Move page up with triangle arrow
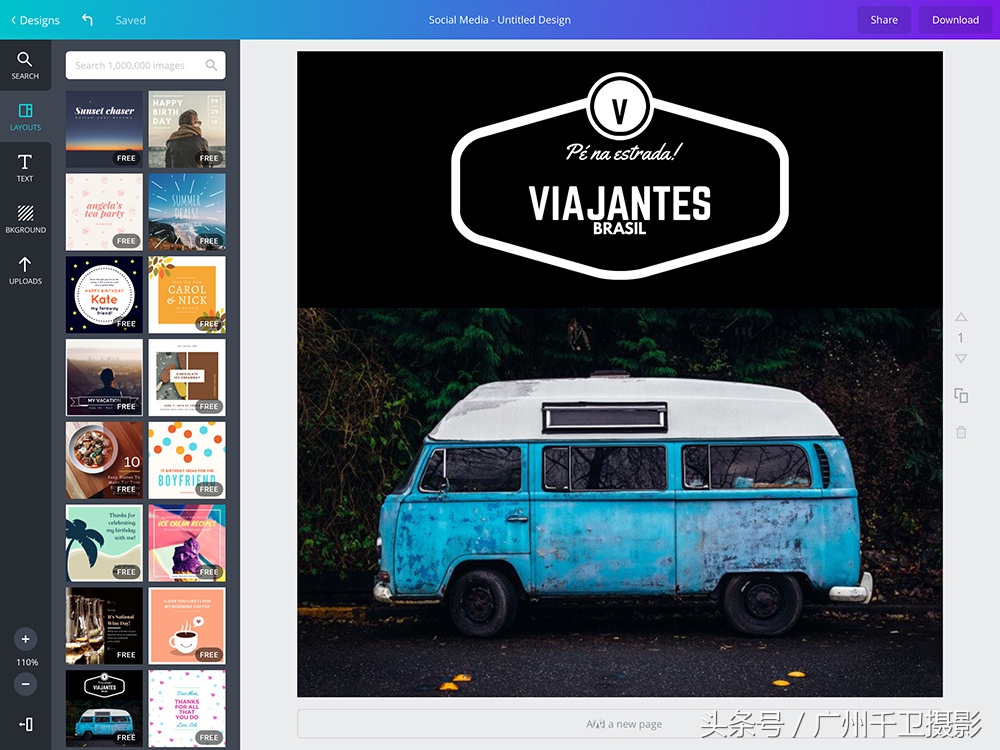 click(x=961, y=317)
